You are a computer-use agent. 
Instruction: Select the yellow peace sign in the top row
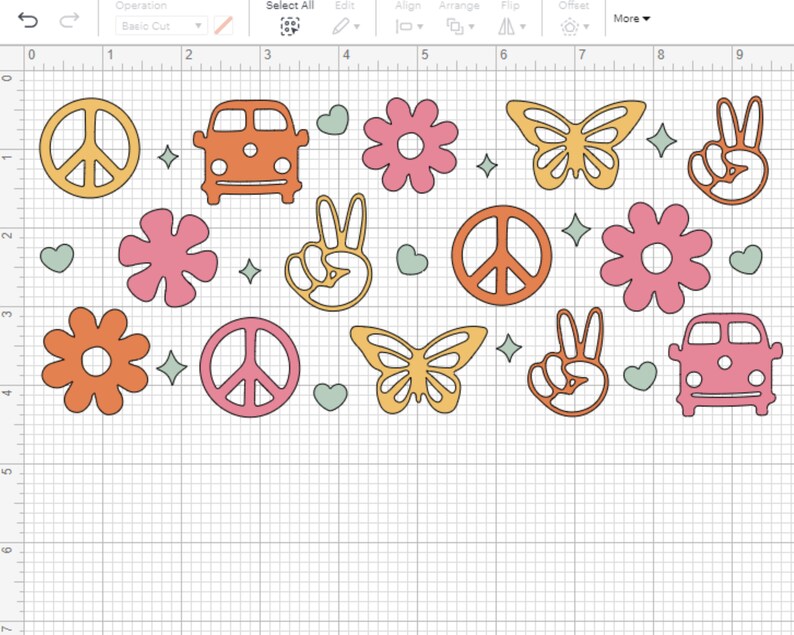coord(90,148)
